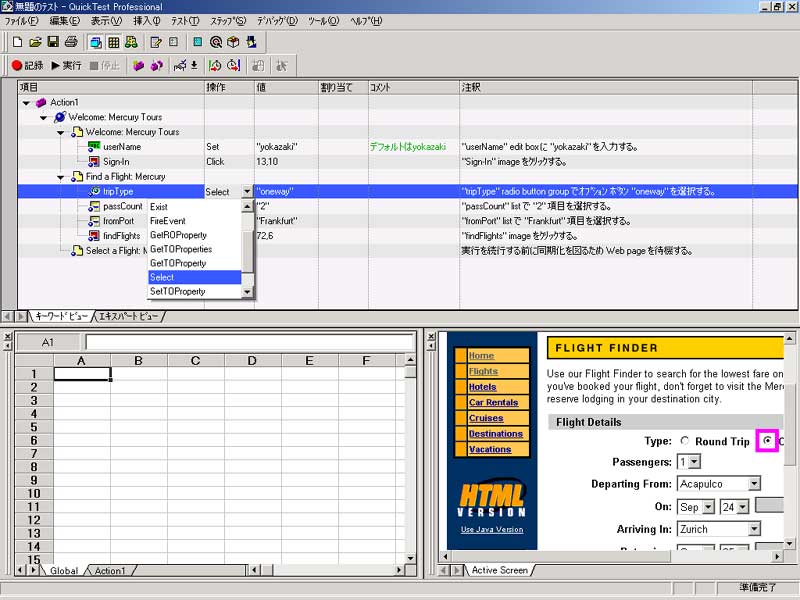The width and height of the screenshot is (800, 600).
Task: Click the Data Table formula input field
Action: (249, 342)
